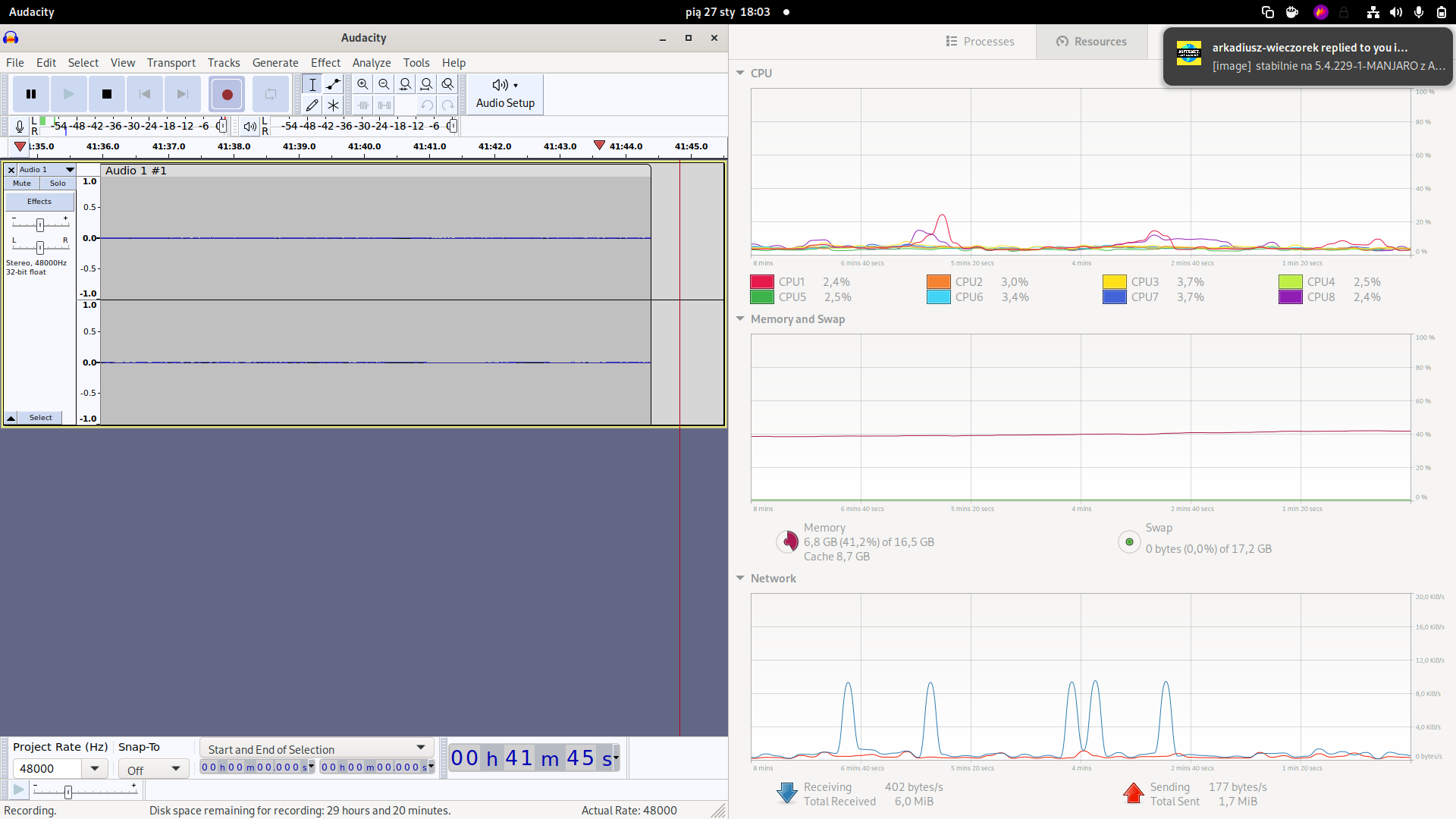Click the Play-at-Speed button
1456x819 pixels.
tap(18, 790)
